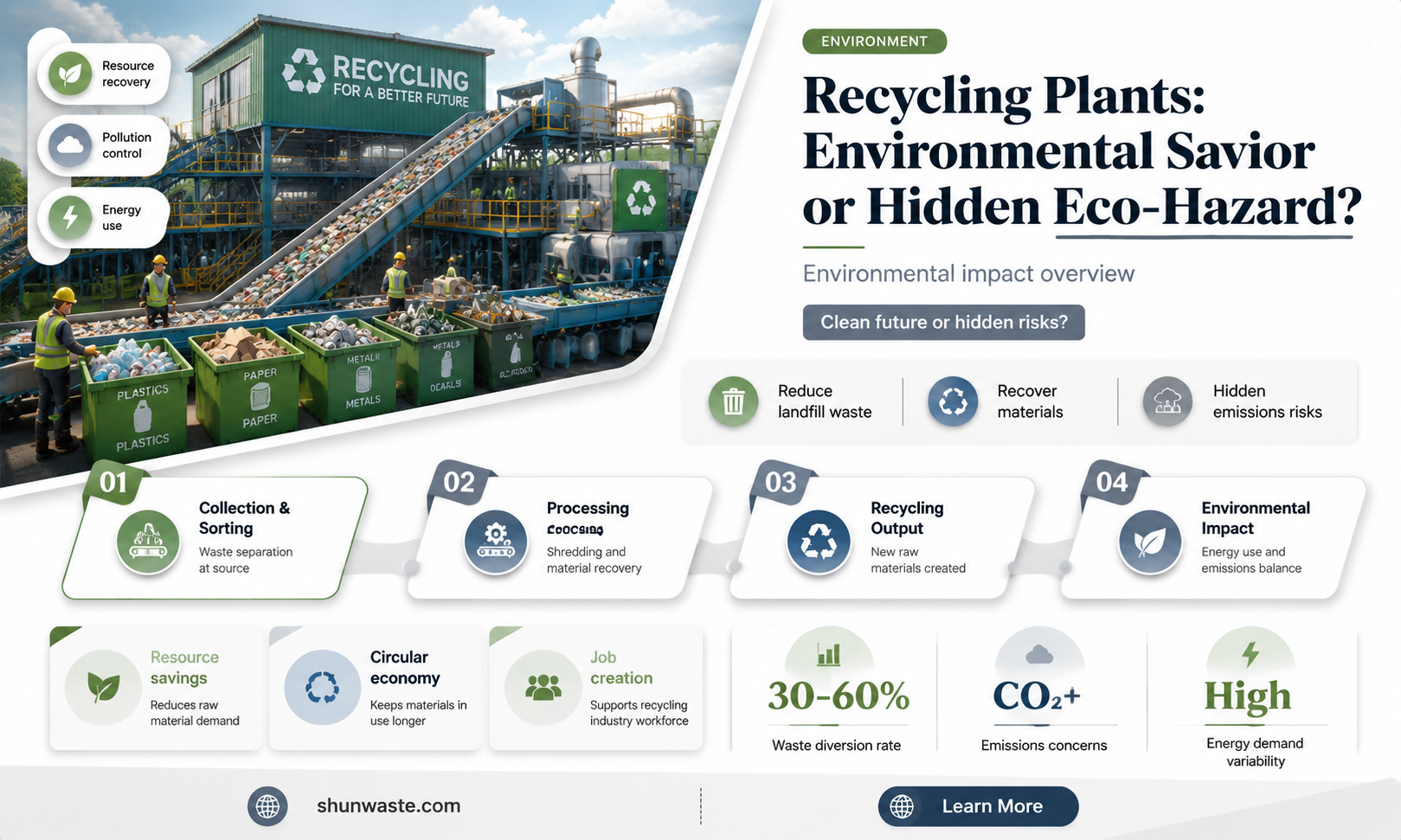Click 'New raw materials created' description

(x=917, y=560)
